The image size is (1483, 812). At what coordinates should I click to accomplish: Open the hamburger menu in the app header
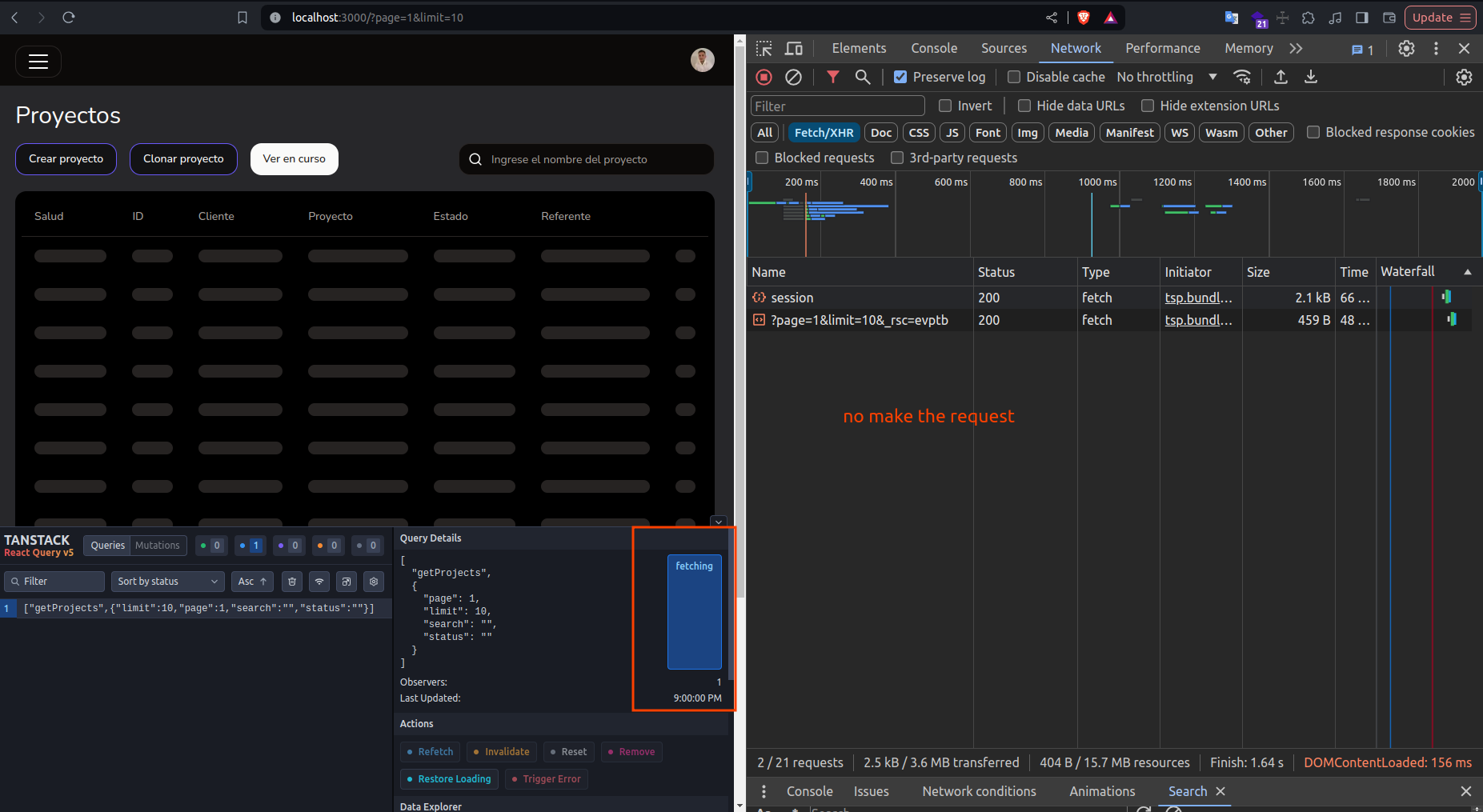[38, 62]
